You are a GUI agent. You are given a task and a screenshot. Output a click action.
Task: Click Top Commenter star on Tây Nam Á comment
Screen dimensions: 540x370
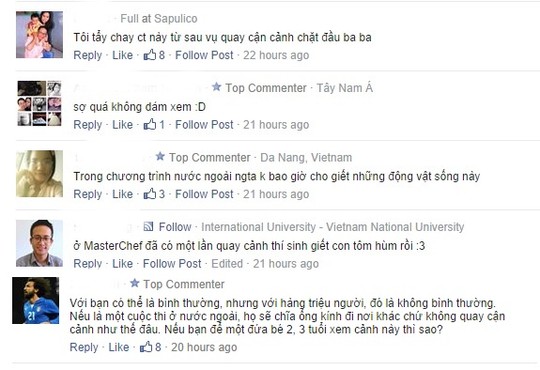[216, 87]
